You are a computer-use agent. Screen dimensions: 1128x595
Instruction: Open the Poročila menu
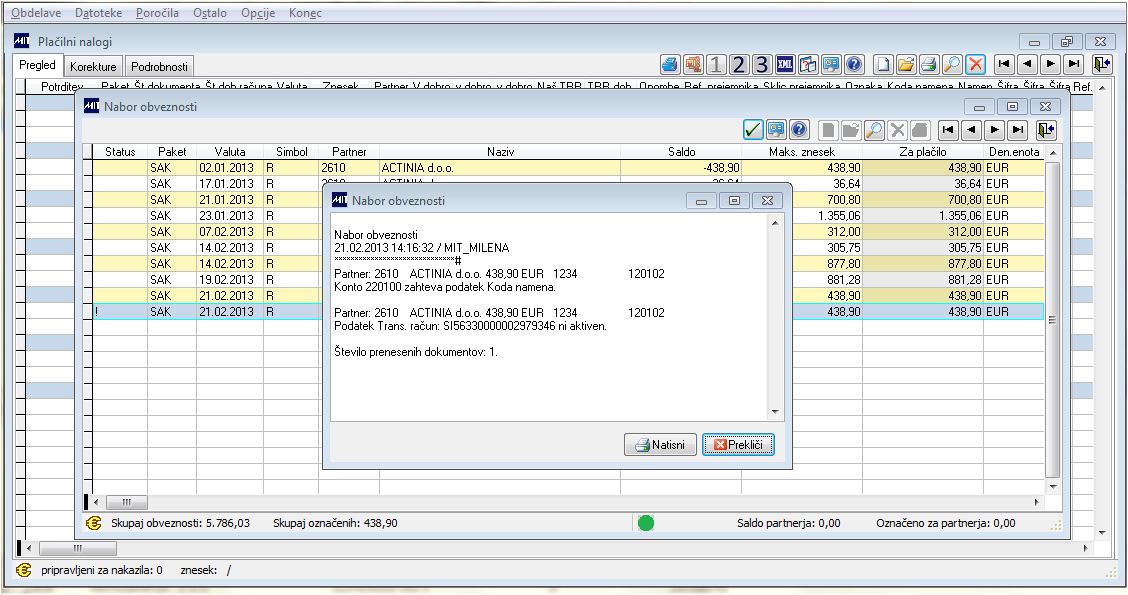[x=158, y=13]
